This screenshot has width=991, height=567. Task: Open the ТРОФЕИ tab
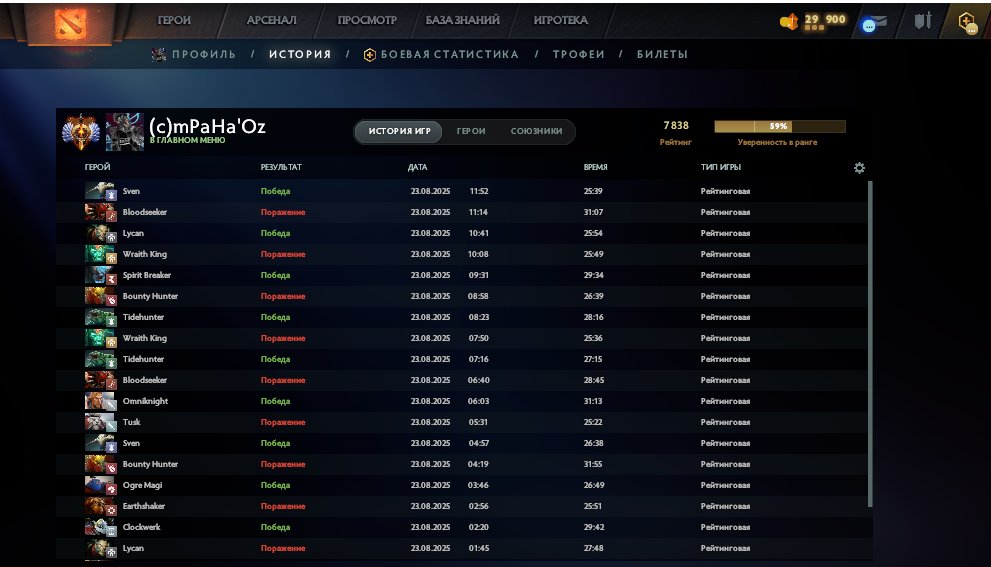(578, 55)
